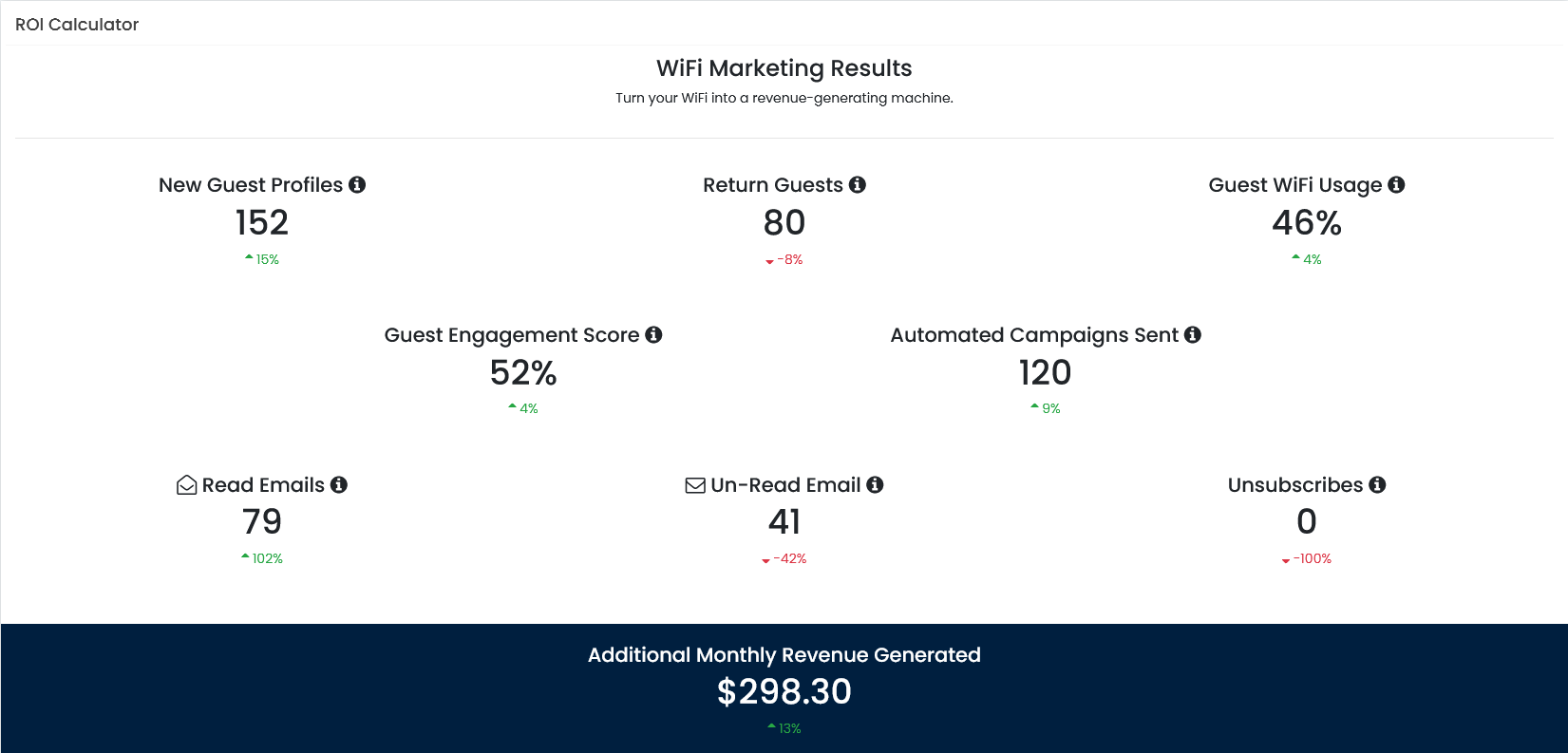Click the Unsubscribes info icon
Image resolution: width=1568 pixels, height=753 pixels.
click(x=1377, y=484)
